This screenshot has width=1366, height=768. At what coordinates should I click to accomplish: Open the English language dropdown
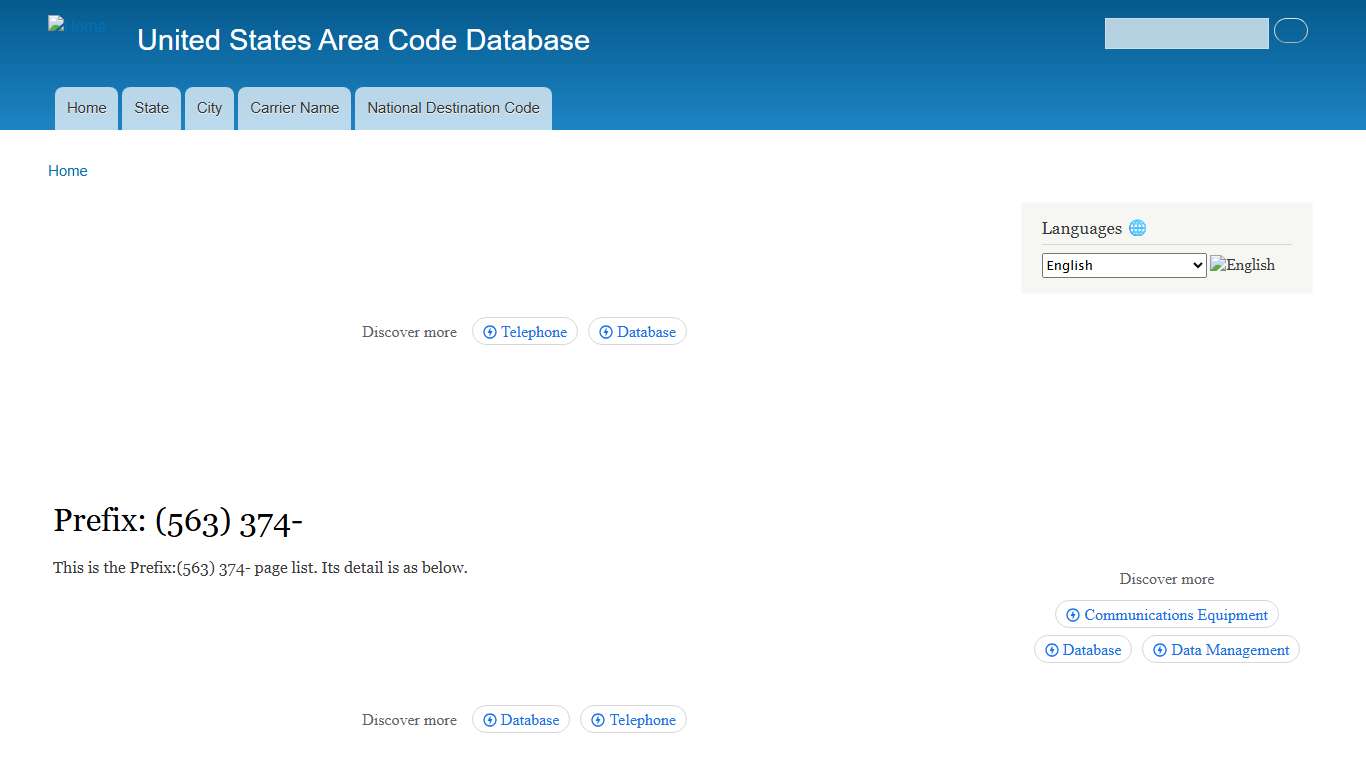(1123, 265)
